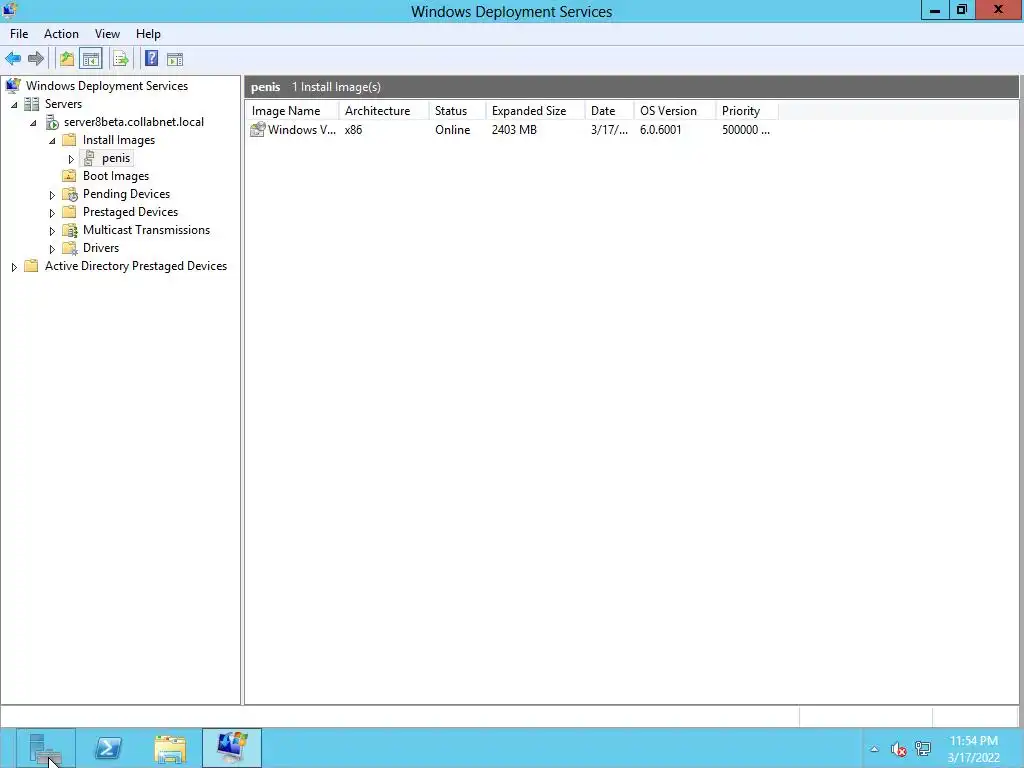Click the server8beta server icon
1024x768 pixels.
(x=52, y=122)
